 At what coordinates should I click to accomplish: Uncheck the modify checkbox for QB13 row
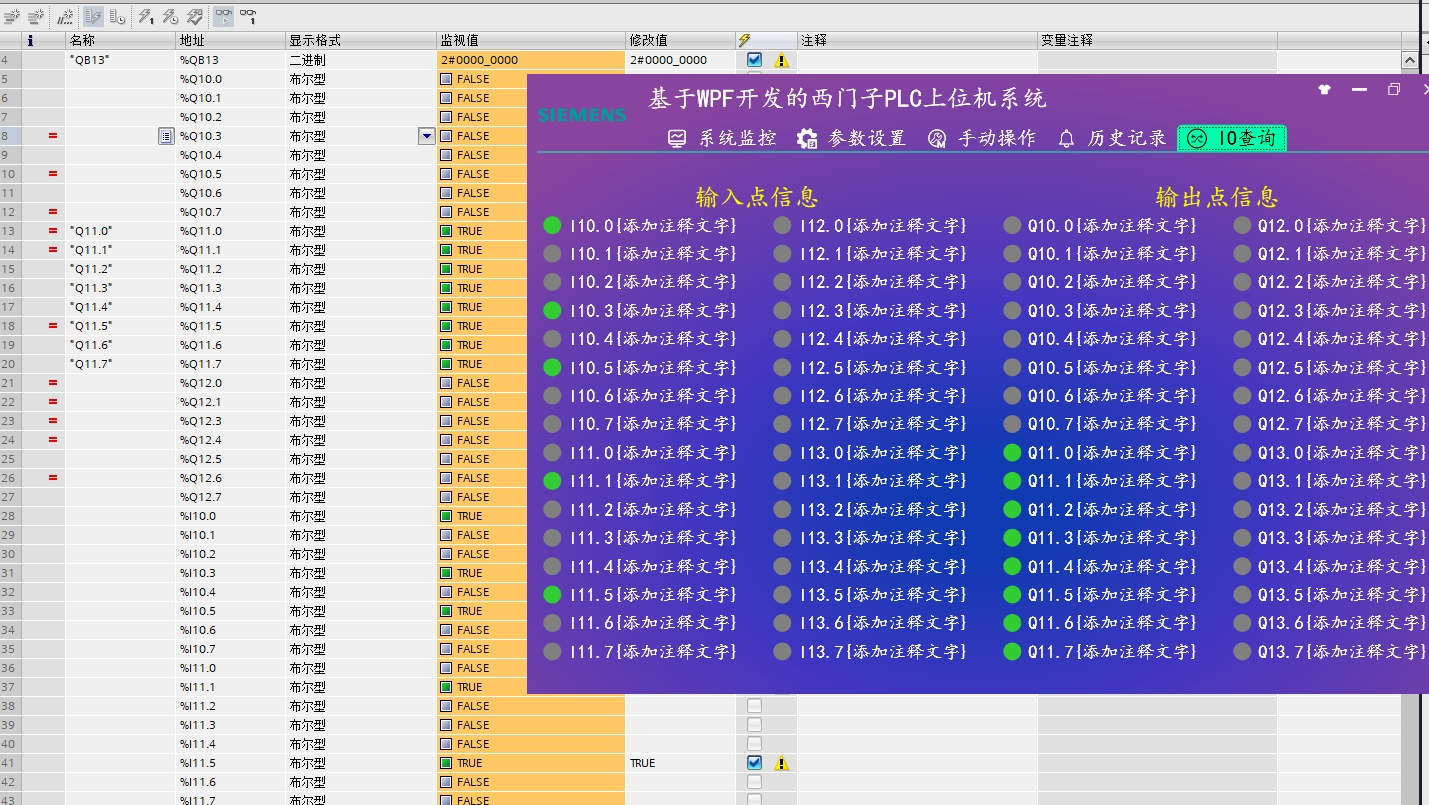pyautogui.click(x=754, y=60)
